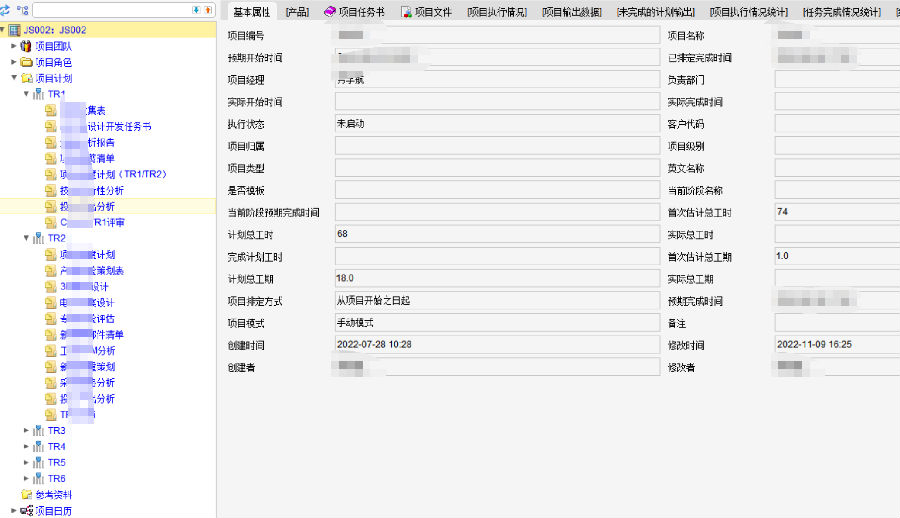Click the blue down-arrow search icon
This screenshot has width=900, height=518.
click(x=196, y=10)
